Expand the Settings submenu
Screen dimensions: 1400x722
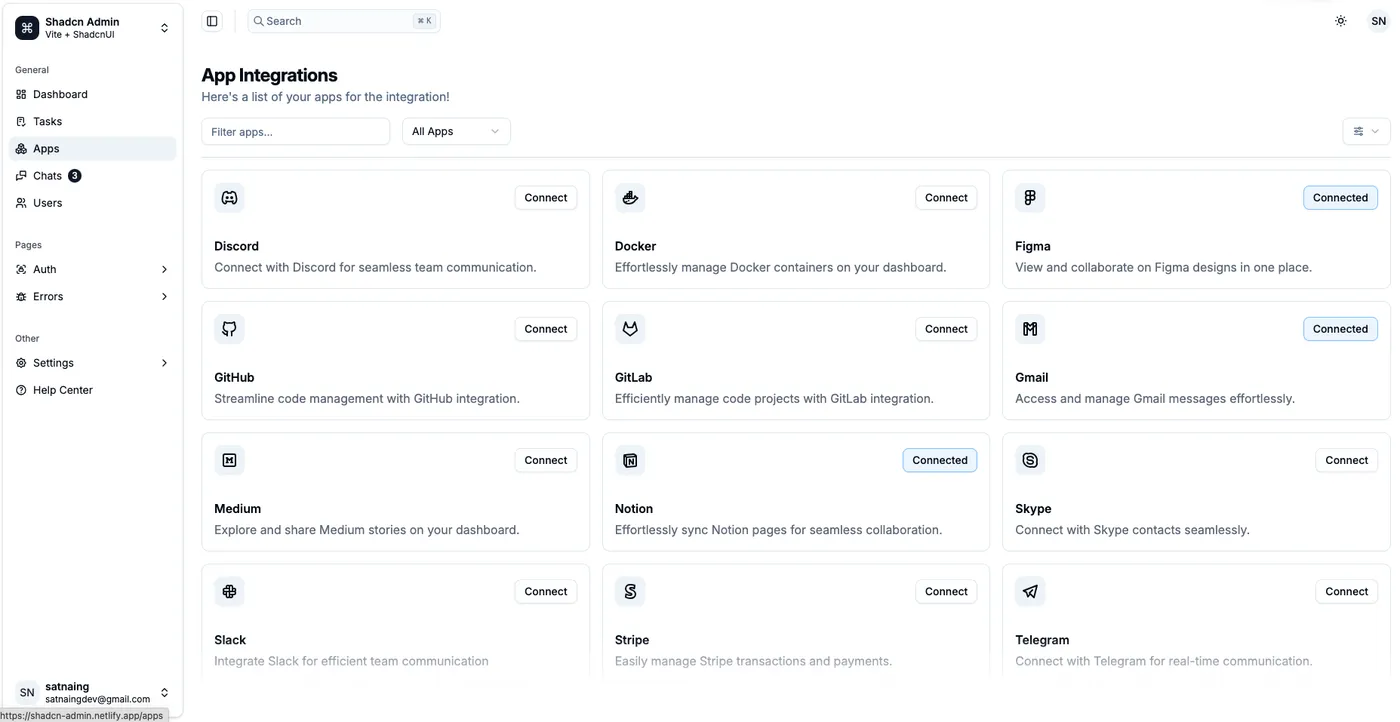(92, 364)
